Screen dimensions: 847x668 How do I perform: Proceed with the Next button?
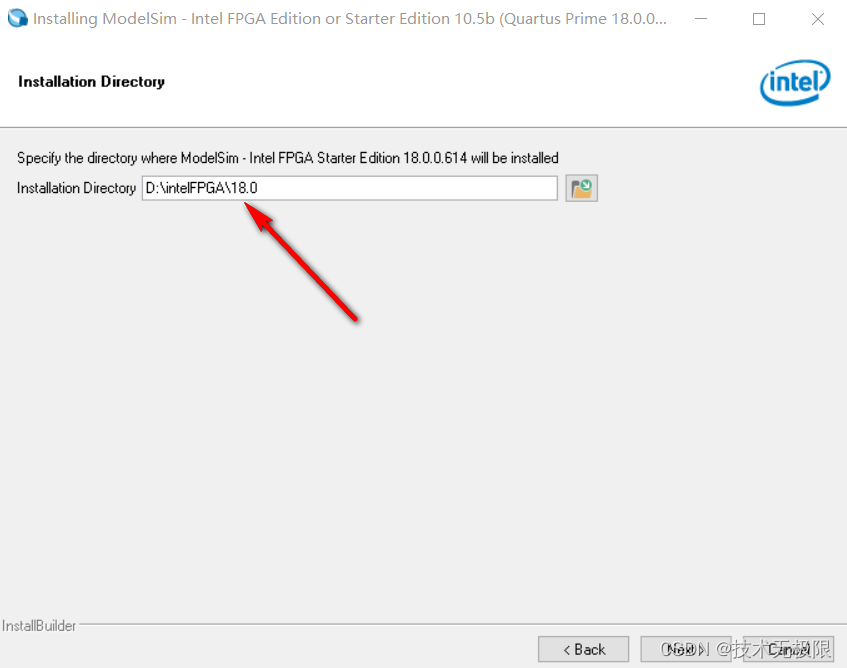coord(685,649)
